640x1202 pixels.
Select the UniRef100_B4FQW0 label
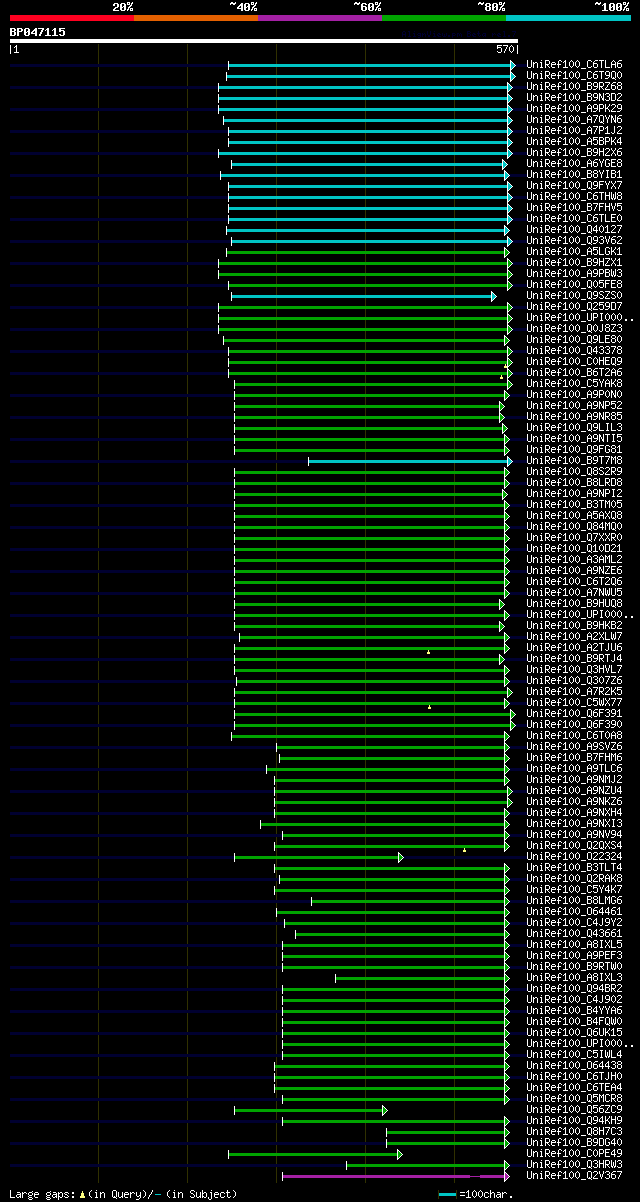click(x=574, y=1021)
